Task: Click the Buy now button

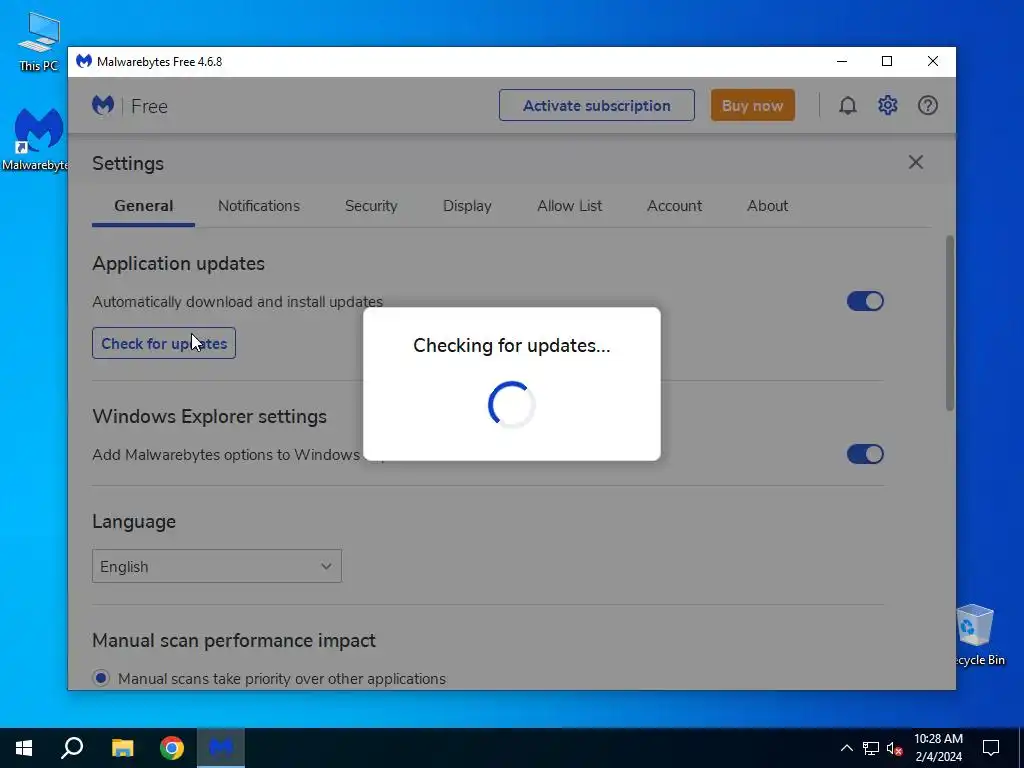Action: (752, 105)
